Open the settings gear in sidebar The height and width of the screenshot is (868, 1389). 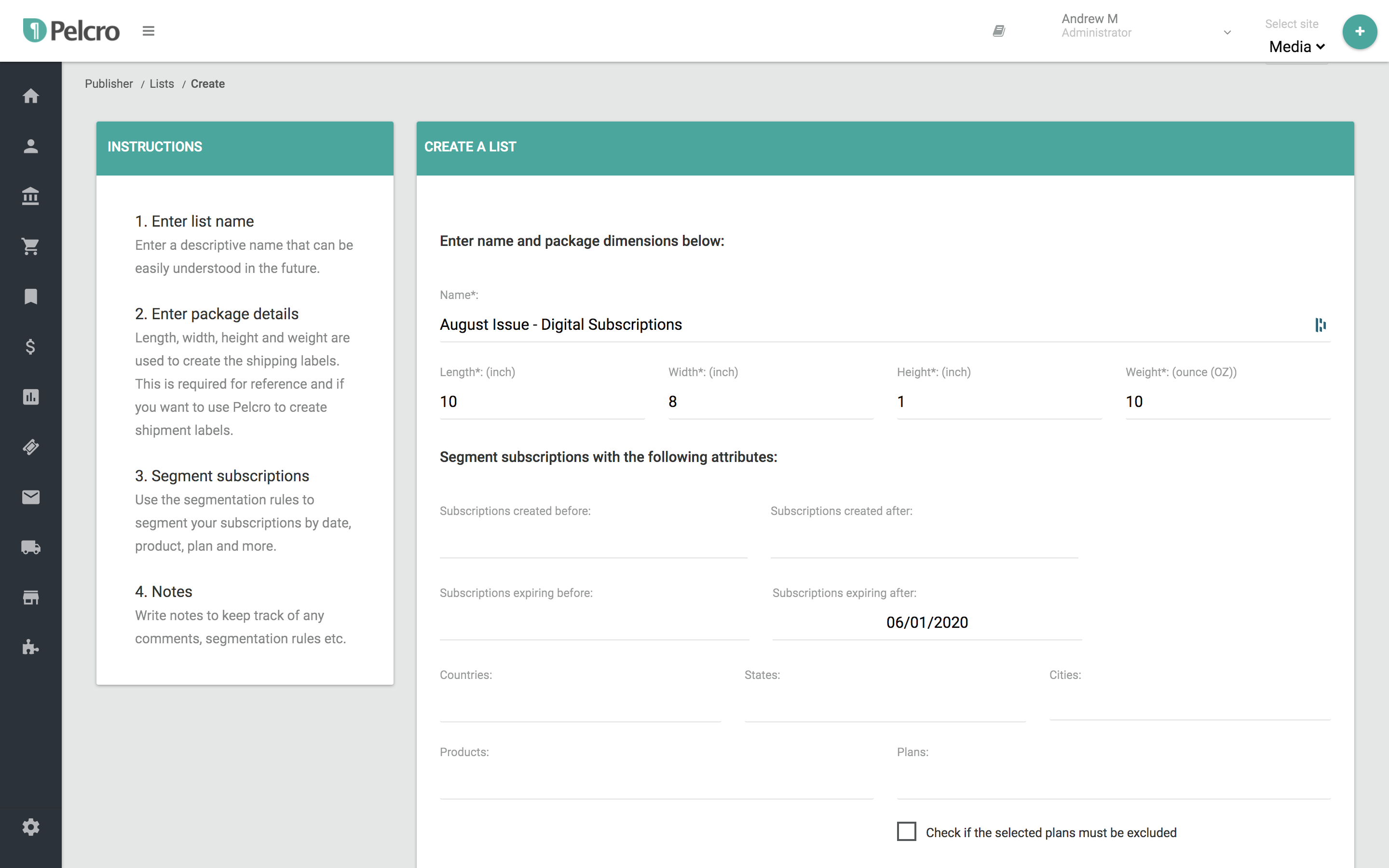pos(30,827)
